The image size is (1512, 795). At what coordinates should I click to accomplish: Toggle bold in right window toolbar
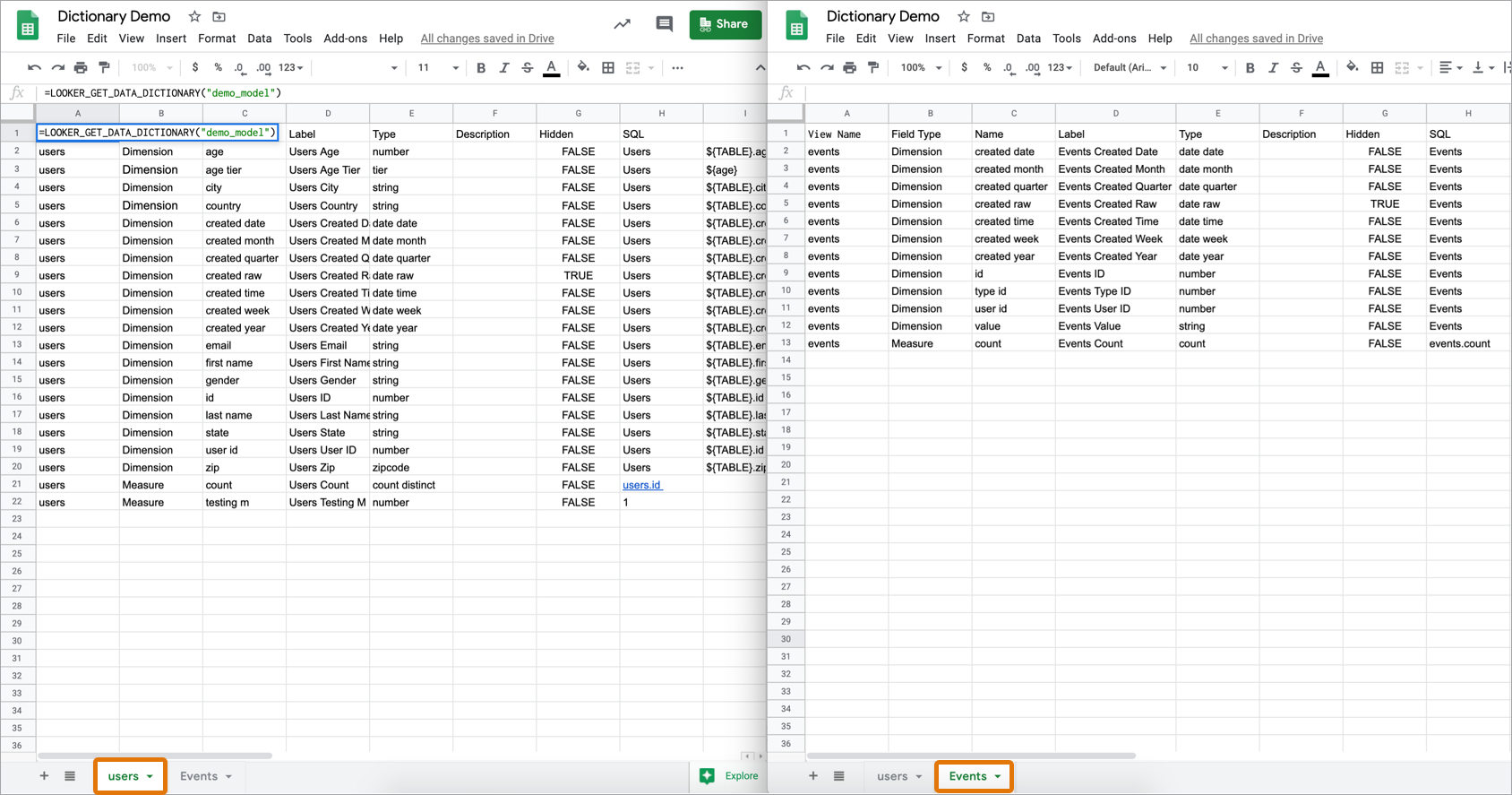click(1250, 67)
